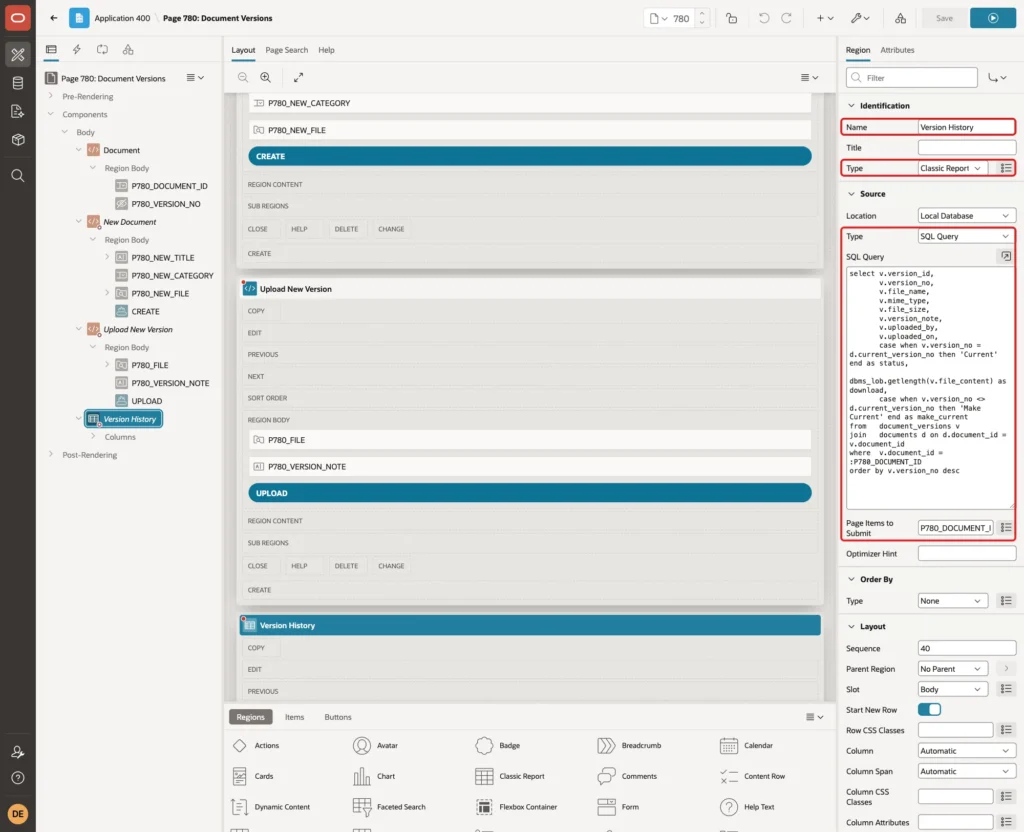This screenshot has height=832, width=1024.
Task: Open the Shared Components toolbar icon
Action: [901, 18]
